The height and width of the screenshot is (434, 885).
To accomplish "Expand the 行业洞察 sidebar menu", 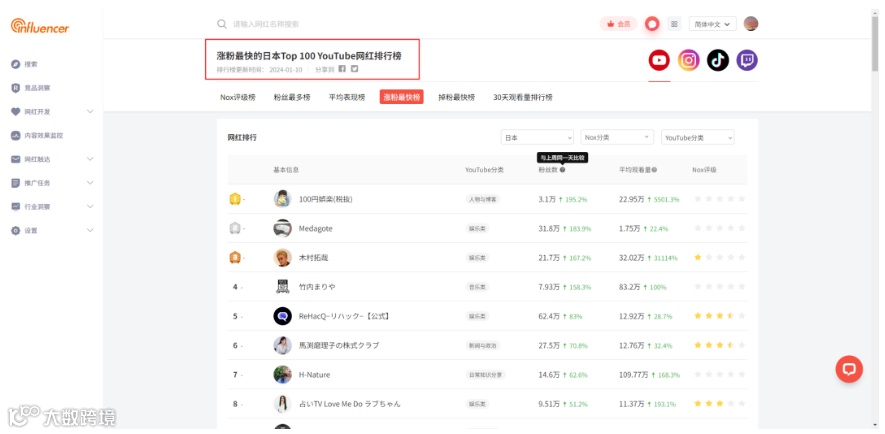I will [x=90, y=207].
